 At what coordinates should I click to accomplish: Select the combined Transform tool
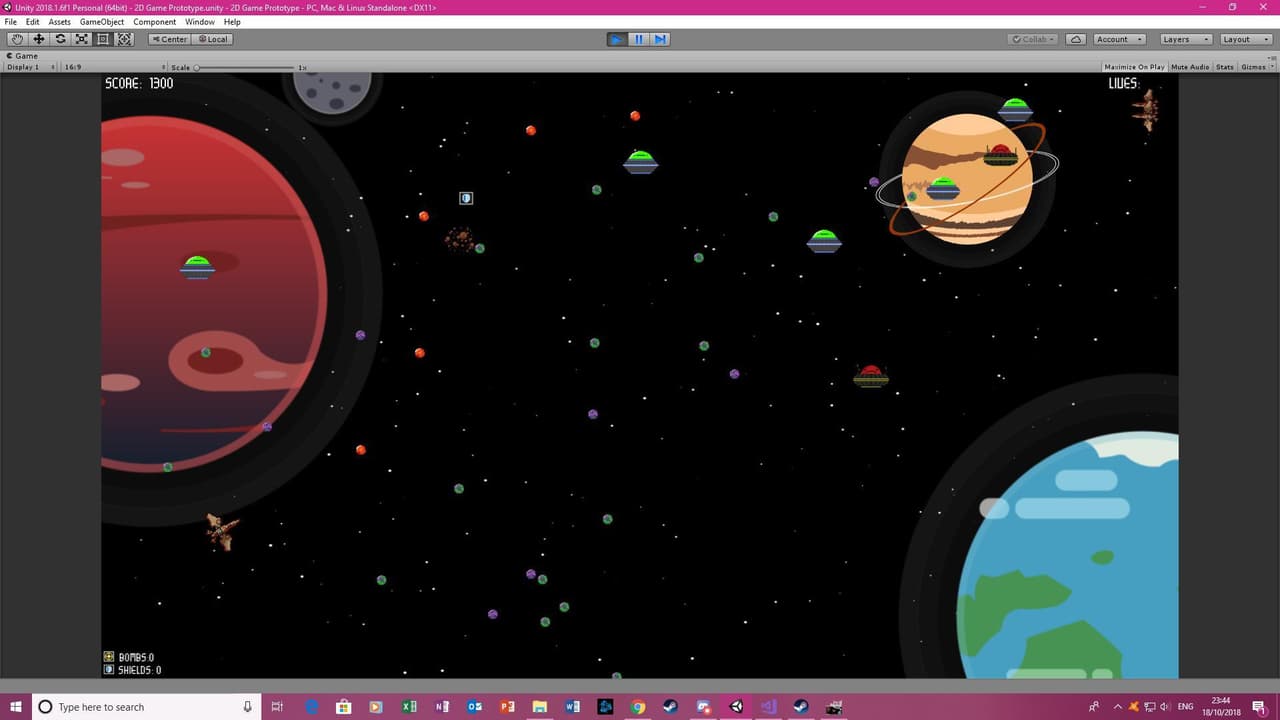click(x=125, y=39)
